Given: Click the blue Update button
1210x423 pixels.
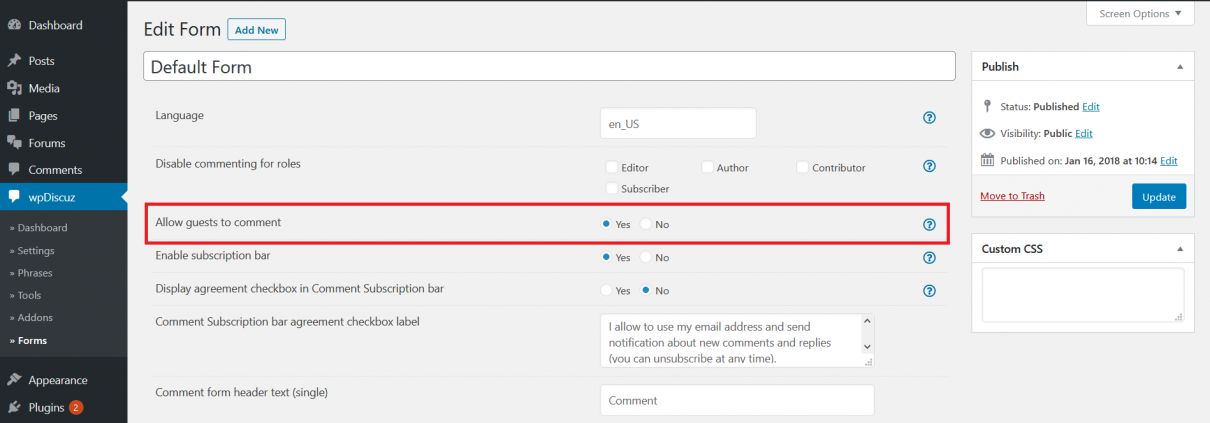Looking at the screenshot, I should tap(1159, 196).
